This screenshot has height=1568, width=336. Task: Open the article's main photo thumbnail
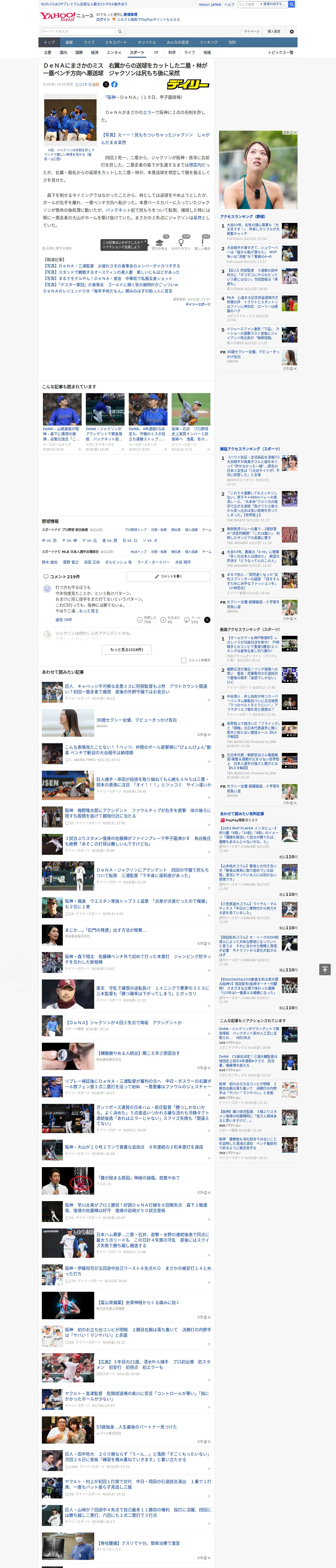click(70, 120)
